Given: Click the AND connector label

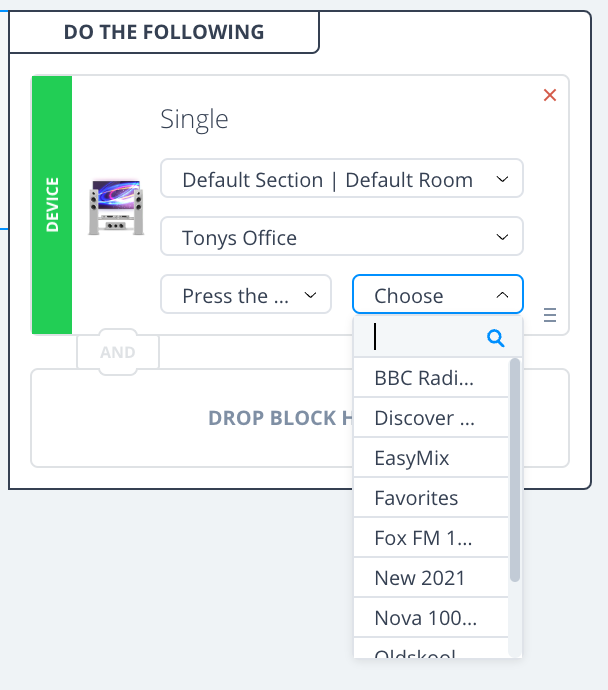Looking at the screenshot, I should (x=117, y=352).
